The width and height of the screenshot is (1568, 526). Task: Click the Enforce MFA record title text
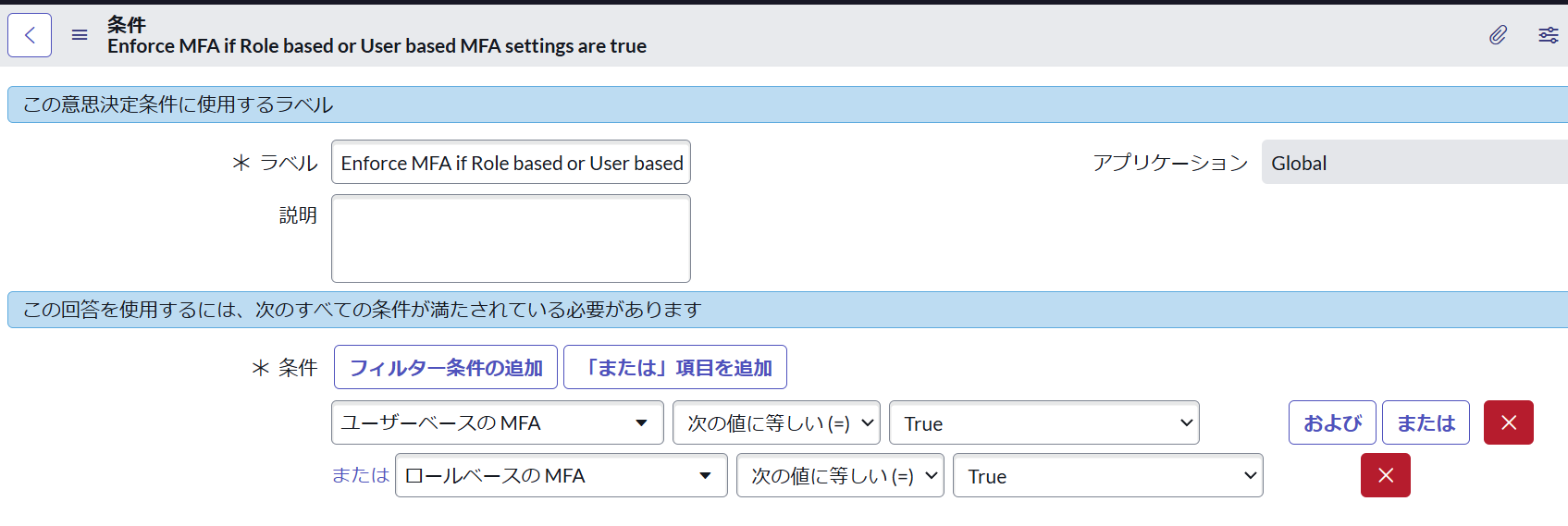coord(377,46)
